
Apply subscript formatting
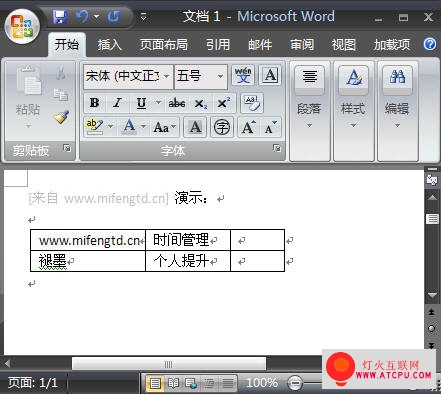coord(201,103)
